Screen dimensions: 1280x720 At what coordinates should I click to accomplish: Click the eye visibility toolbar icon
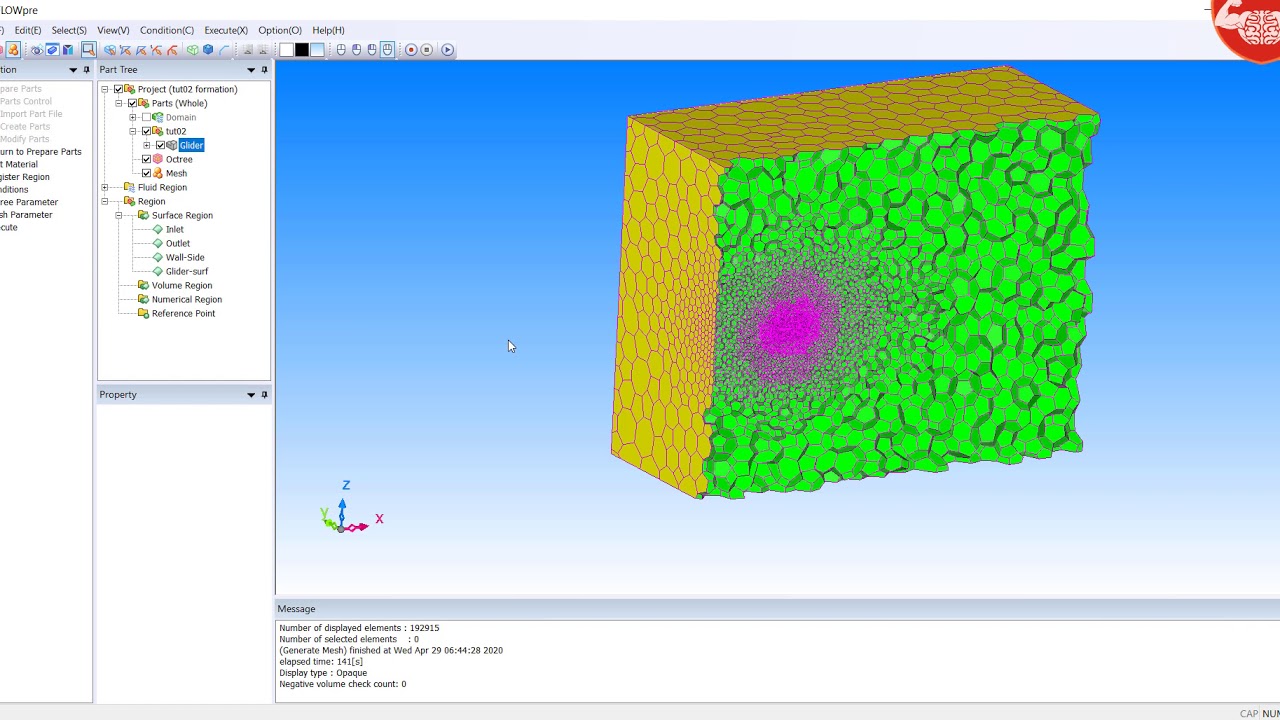(x=37, y=50)
